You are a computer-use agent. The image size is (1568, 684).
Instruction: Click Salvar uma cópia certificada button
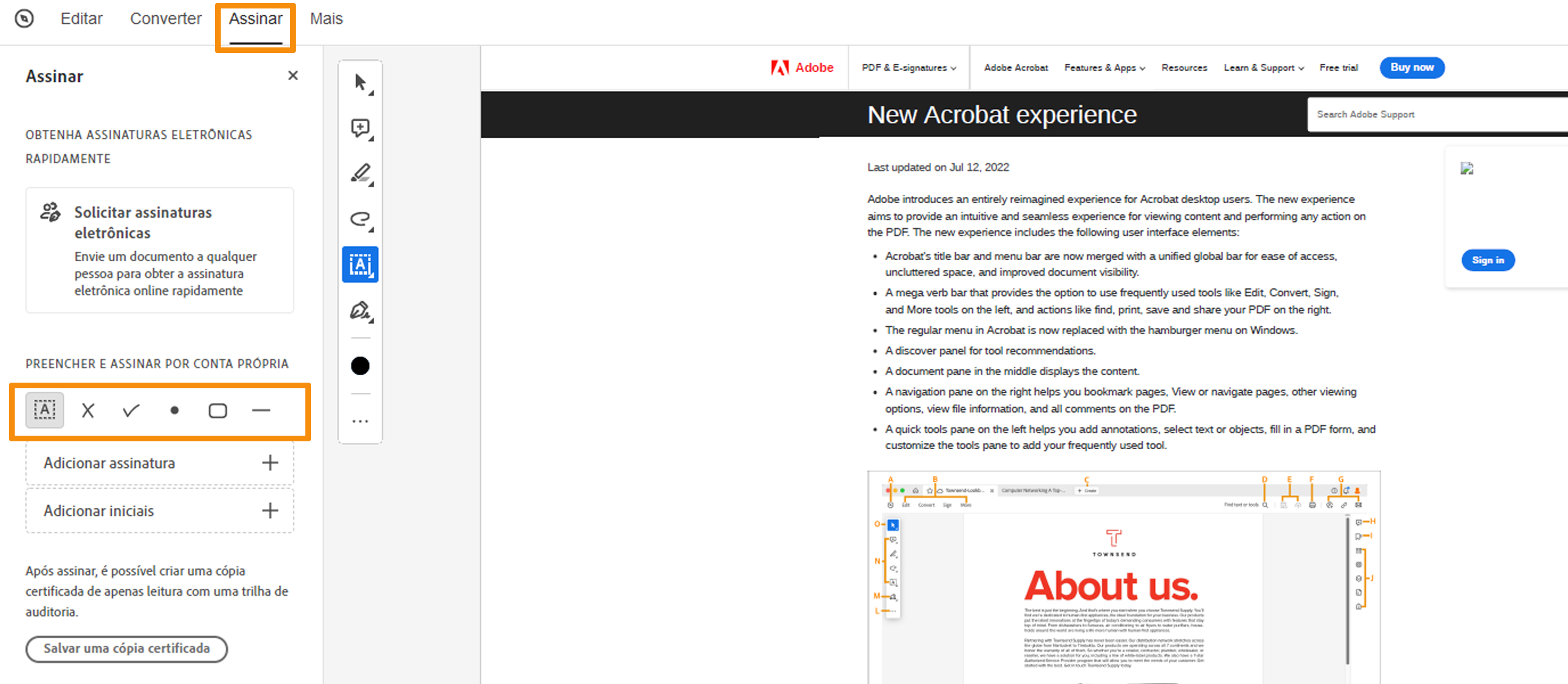point(126,648)
